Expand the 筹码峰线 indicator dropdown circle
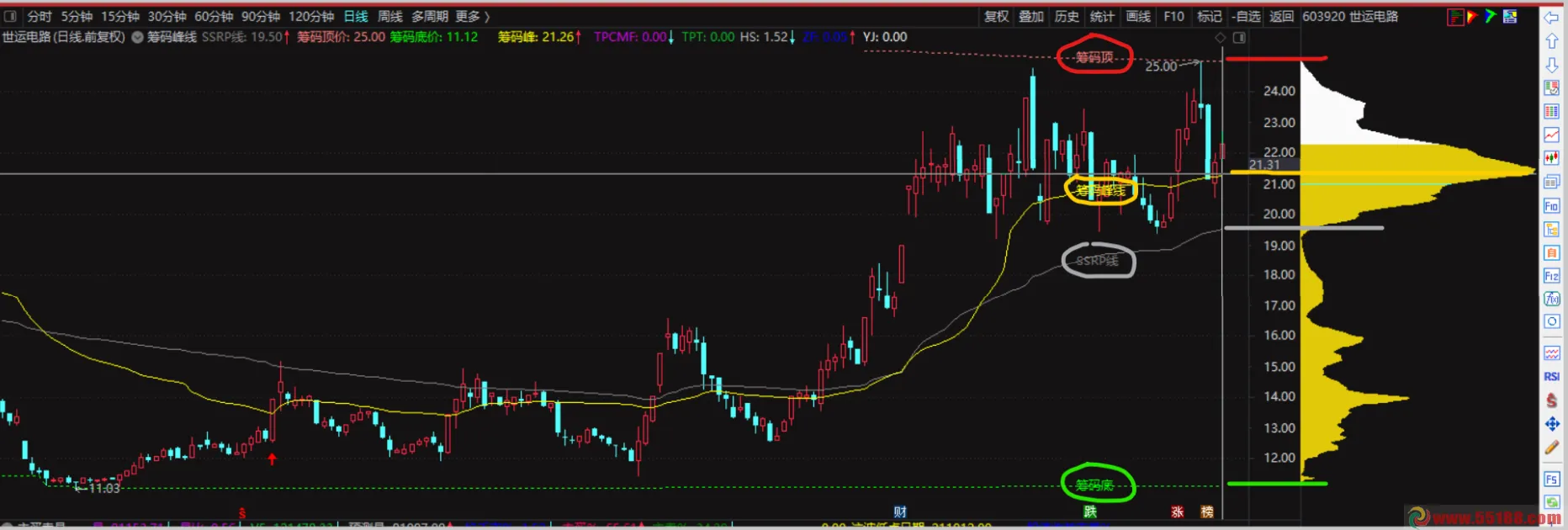Screen dimensions: 1568x530 tap(137, 37)
